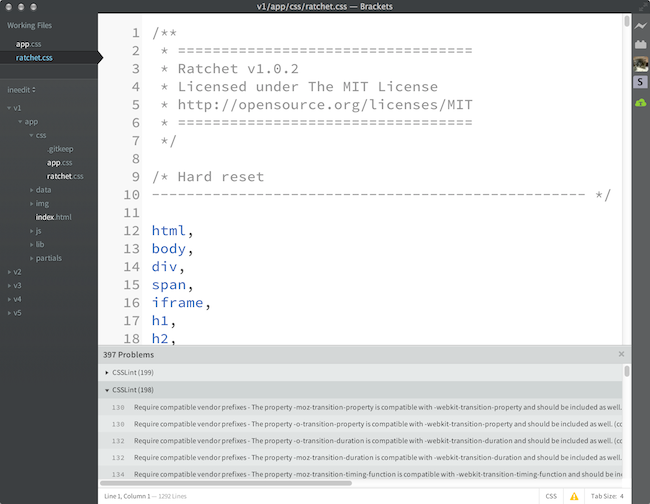Open the Extension Manager brick icon

pyautogui.click(x=640, y=44)
